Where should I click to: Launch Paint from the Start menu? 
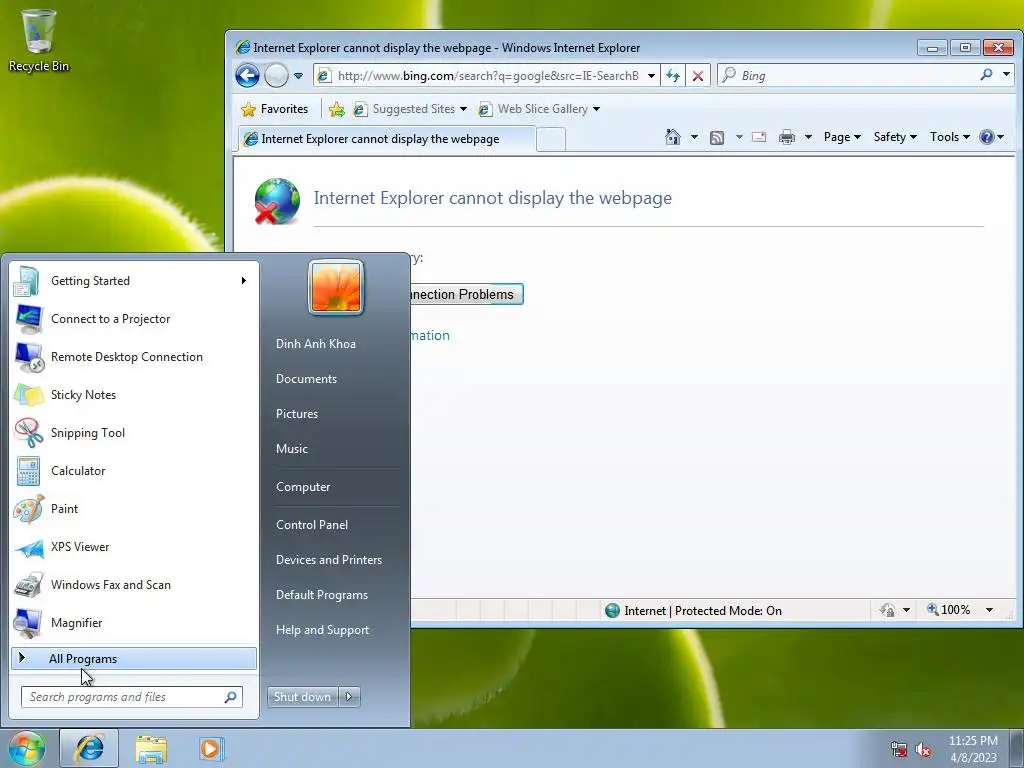(135, 509)
